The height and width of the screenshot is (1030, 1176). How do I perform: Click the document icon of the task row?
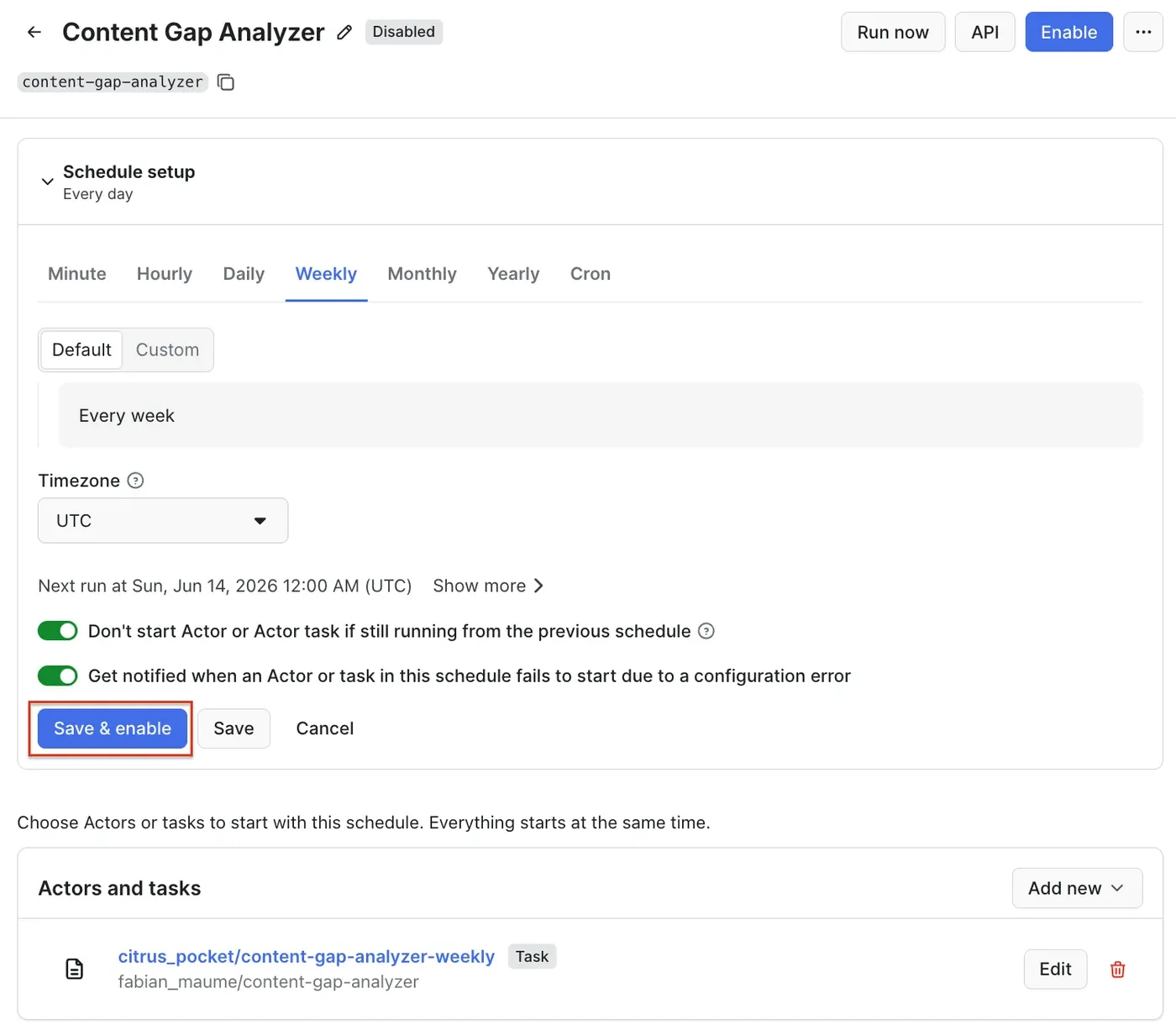[75, 969]
